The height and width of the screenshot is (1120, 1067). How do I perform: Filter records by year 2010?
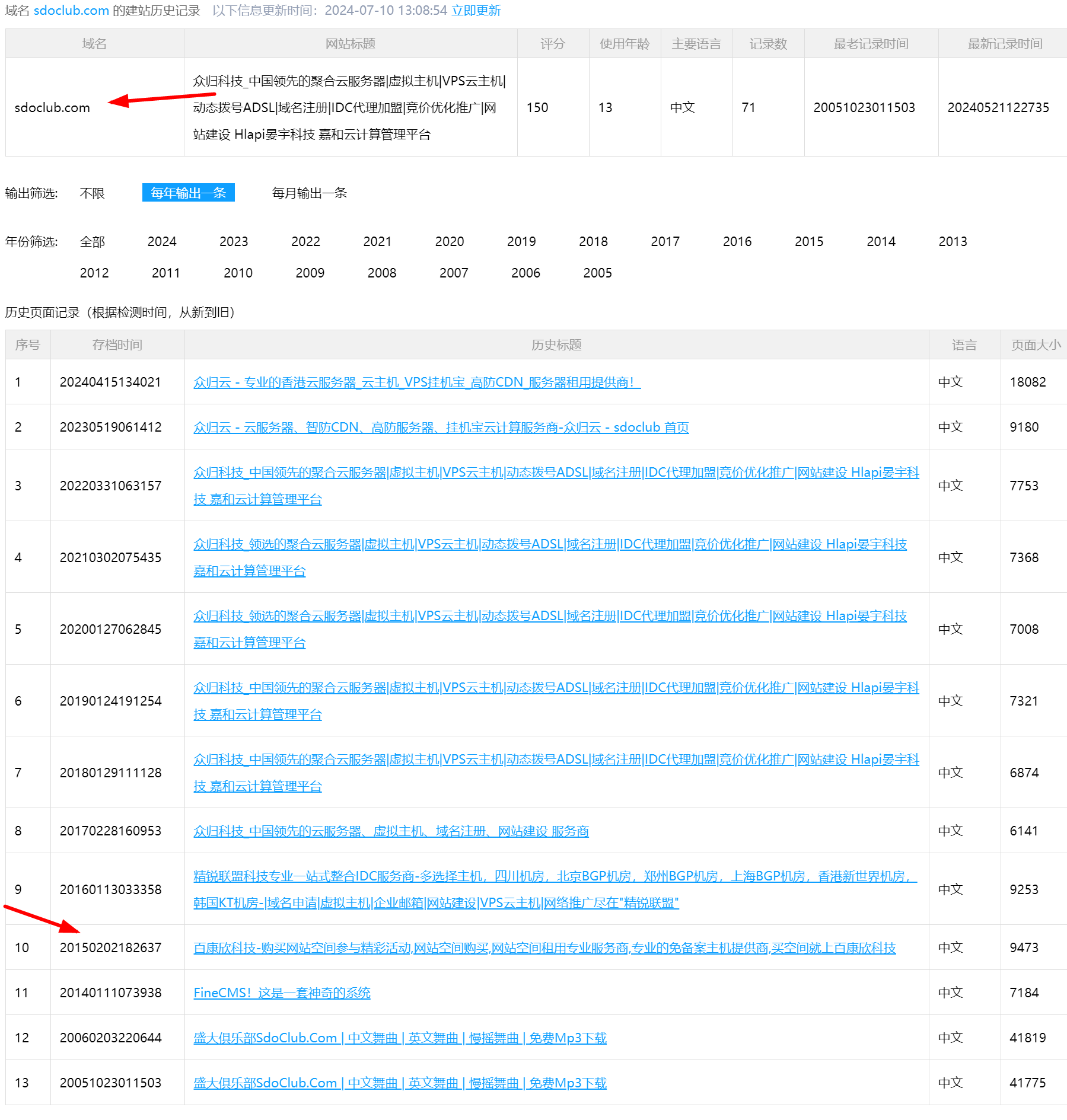pos(238,273)
